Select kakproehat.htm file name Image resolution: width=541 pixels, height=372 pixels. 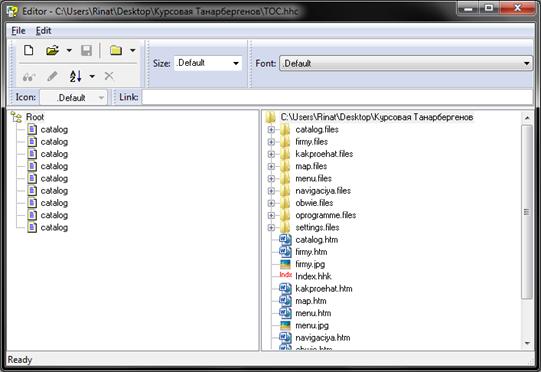pos(324,289)
